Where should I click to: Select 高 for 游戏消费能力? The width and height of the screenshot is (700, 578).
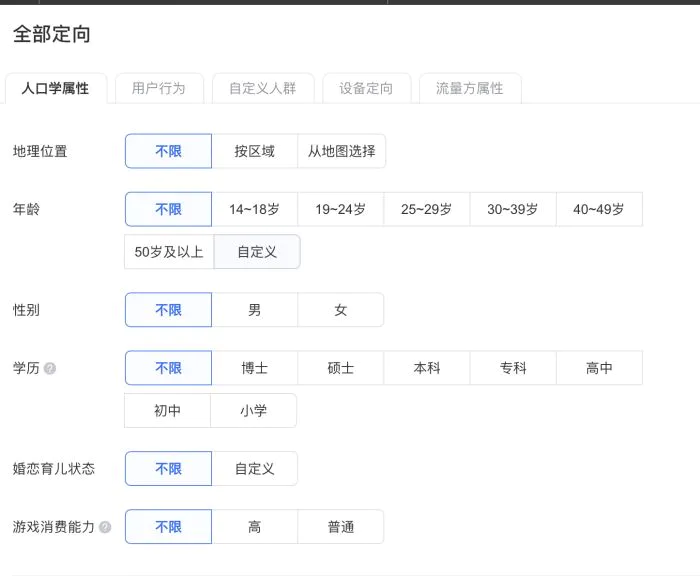pyautogui.click(x=254, y=527)
